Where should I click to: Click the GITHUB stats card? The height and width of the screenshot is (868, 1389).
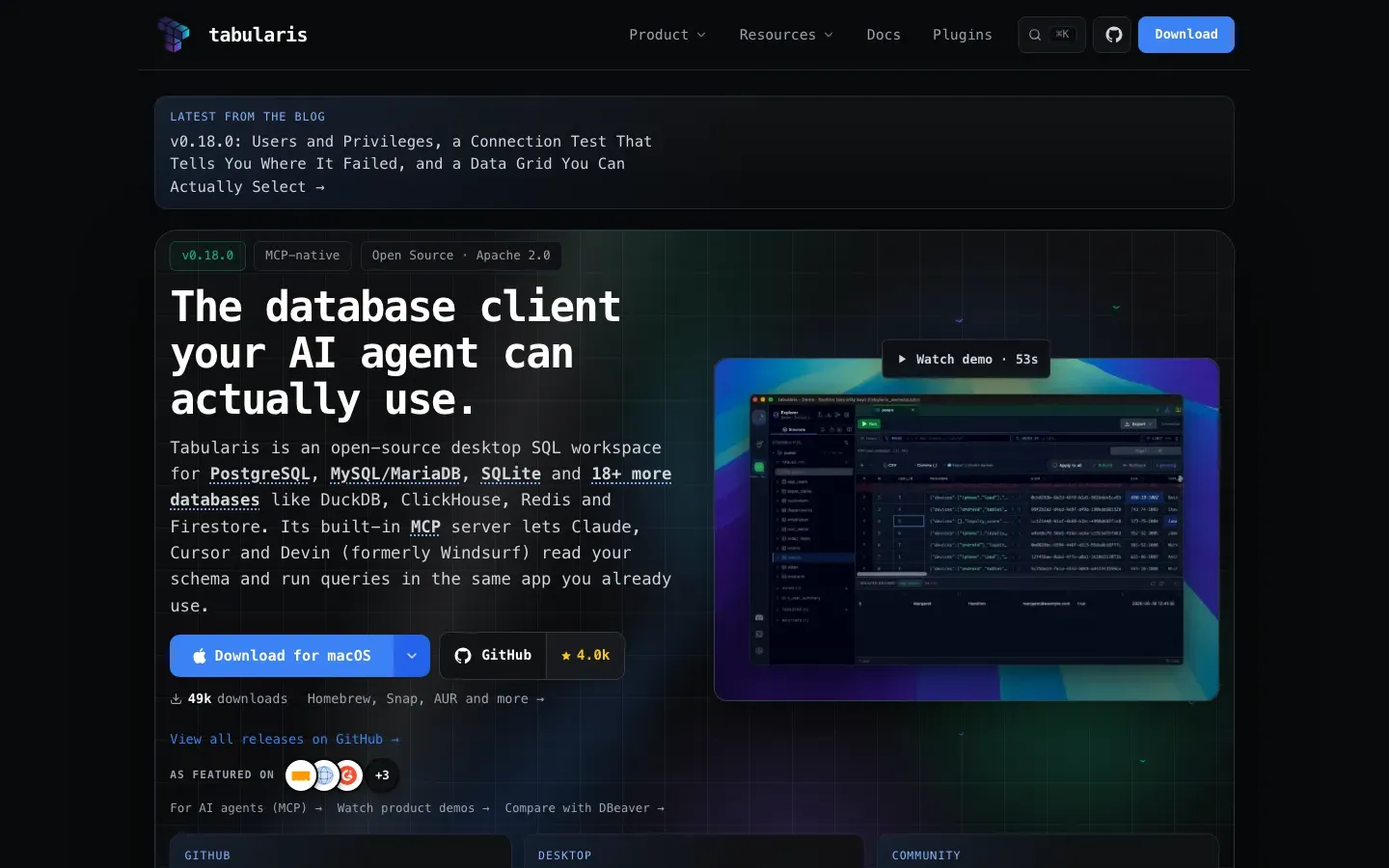pos(340,852)
